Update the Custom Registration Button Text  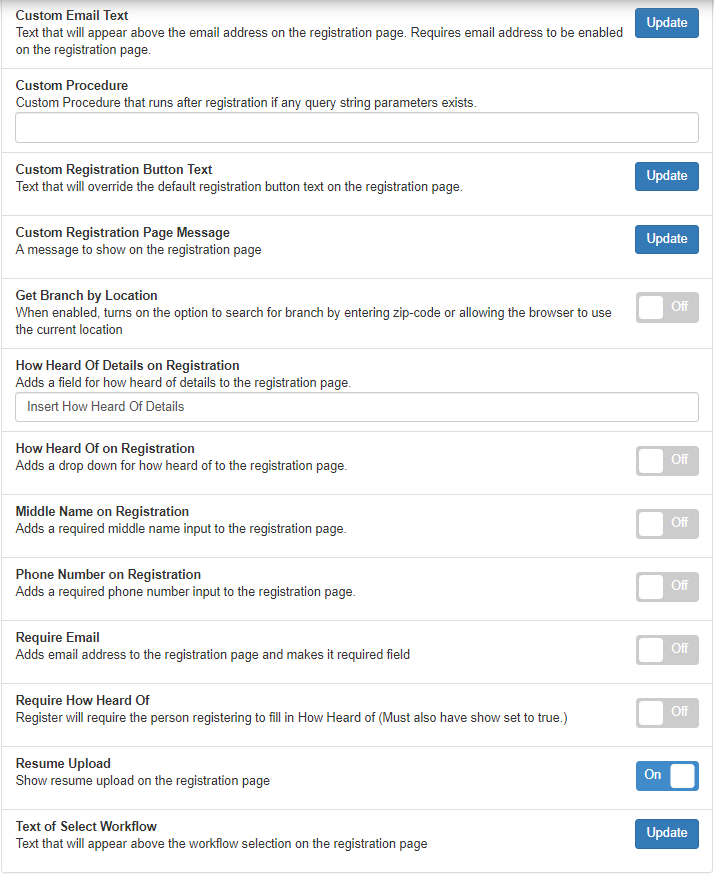666,176
